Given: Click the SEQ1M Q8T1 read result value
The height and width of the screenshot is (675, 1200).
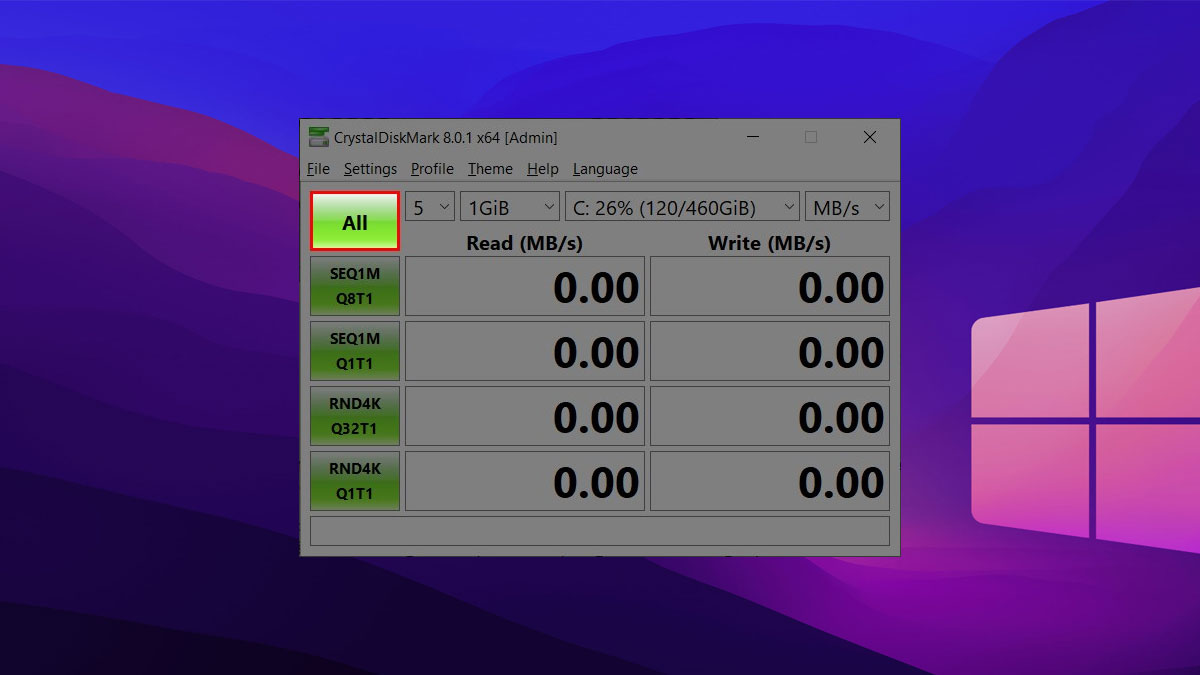Looking at the screenshot, I should click(525, 286).
